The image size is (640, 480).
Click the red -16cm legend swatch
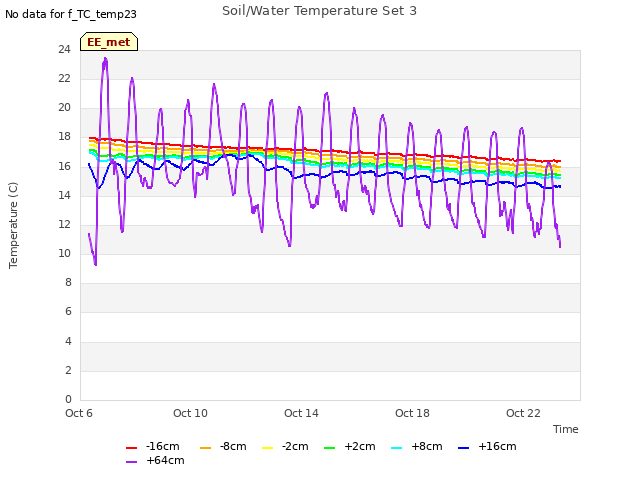[x=131, y=448]
